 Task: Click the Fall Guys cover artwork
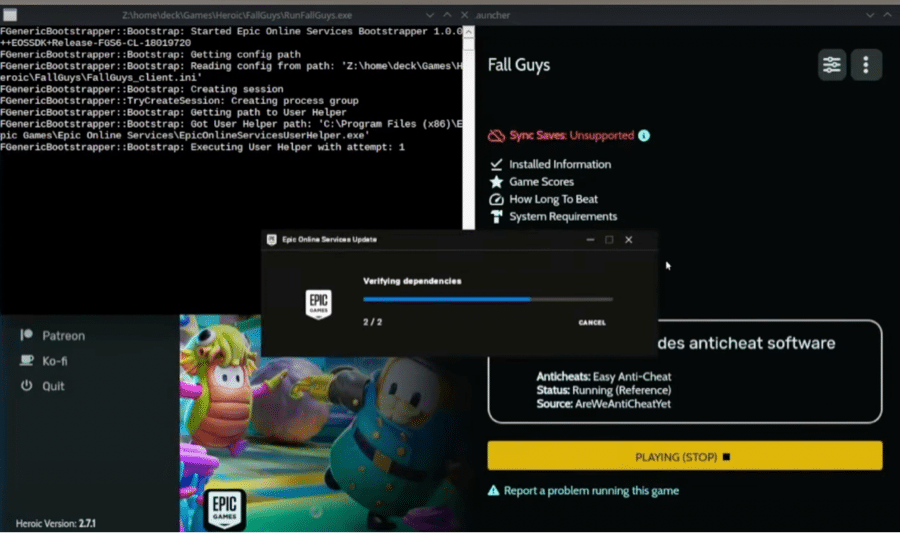pos(327,423)
